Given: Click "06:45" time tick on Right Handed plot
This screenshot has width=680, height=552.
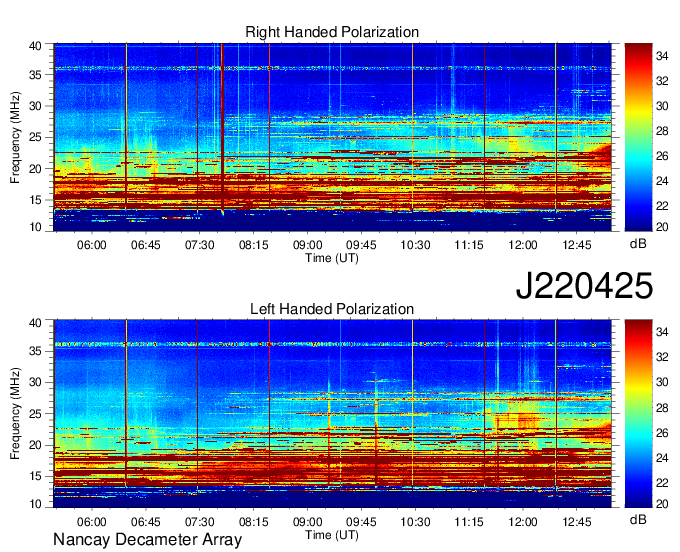Looking at the screenshot, I should (x=146, y=245).
